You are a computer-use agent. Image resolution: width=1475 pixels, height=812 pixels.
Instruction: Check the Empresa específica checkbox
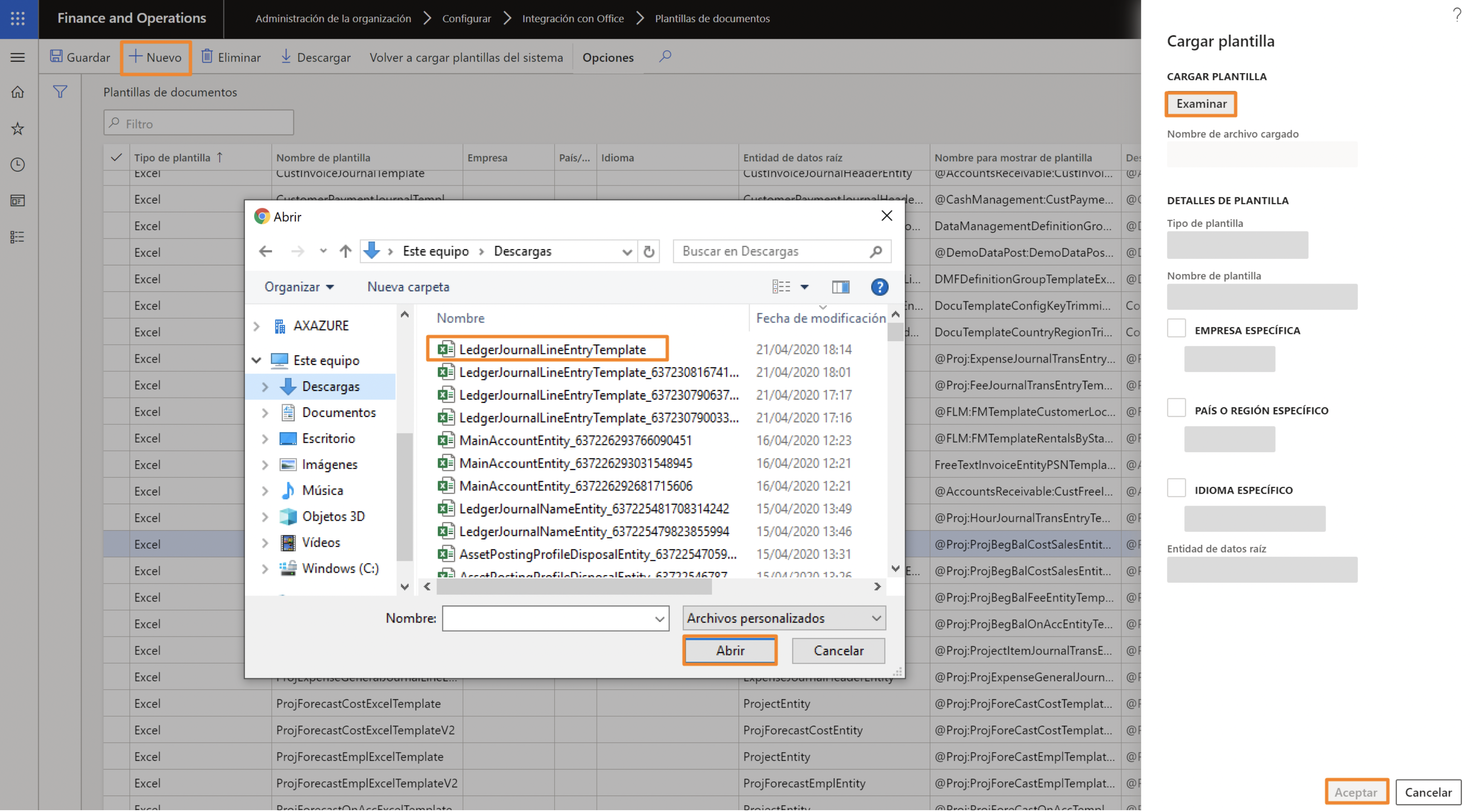[x=1177, y=329]
